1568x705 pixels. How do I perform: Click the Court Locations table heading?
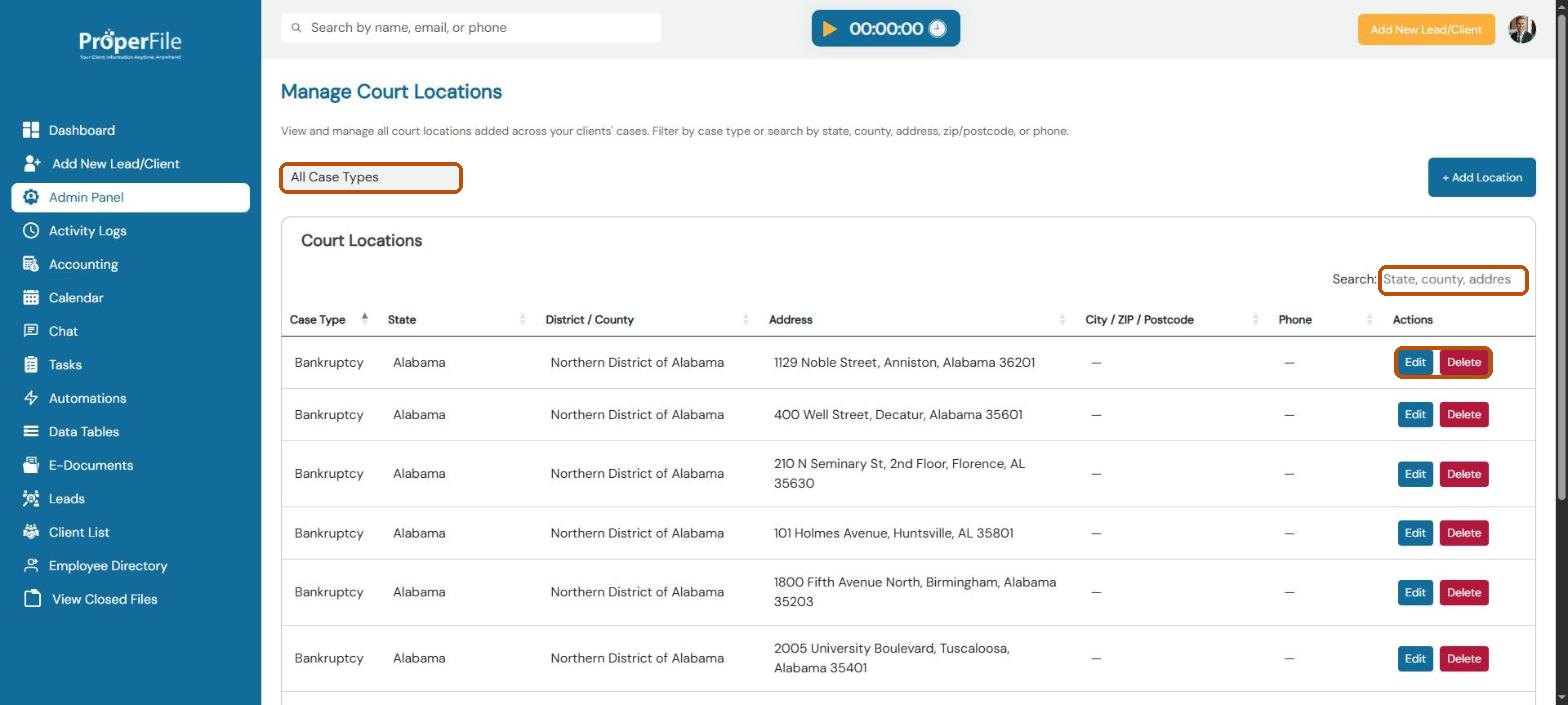tap(361, 240)
